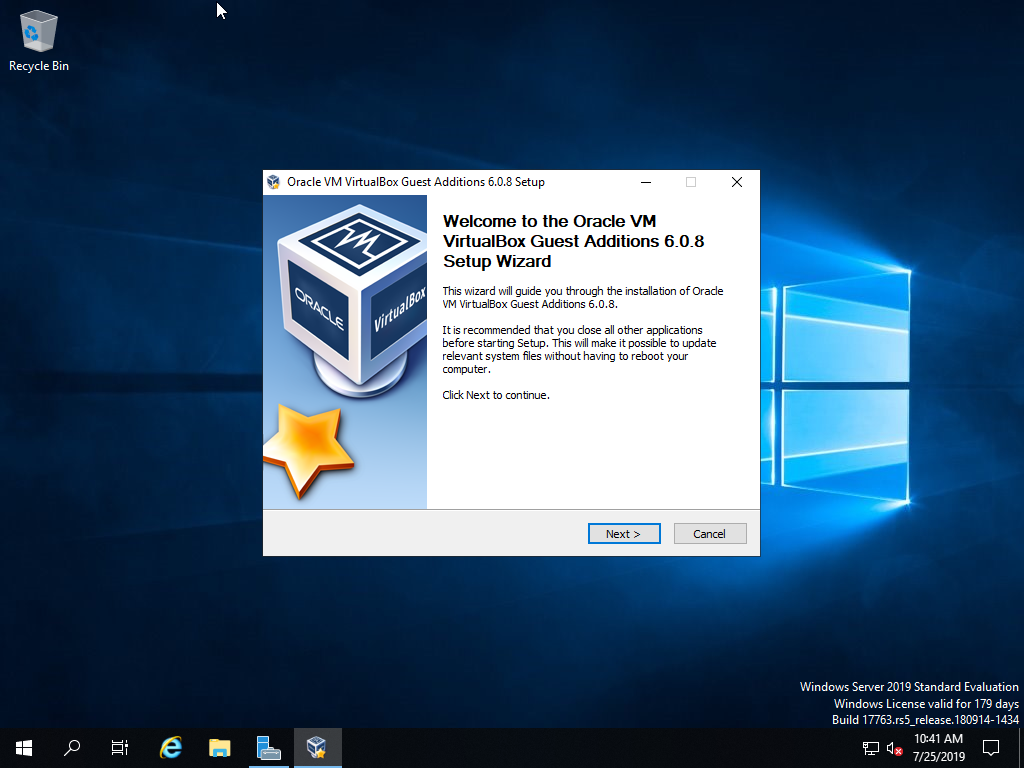This screenshot has height=768, width=1024.
Task: Open the Action Center notifications icon
Action: pyautogui.click(x=991, y=748)
